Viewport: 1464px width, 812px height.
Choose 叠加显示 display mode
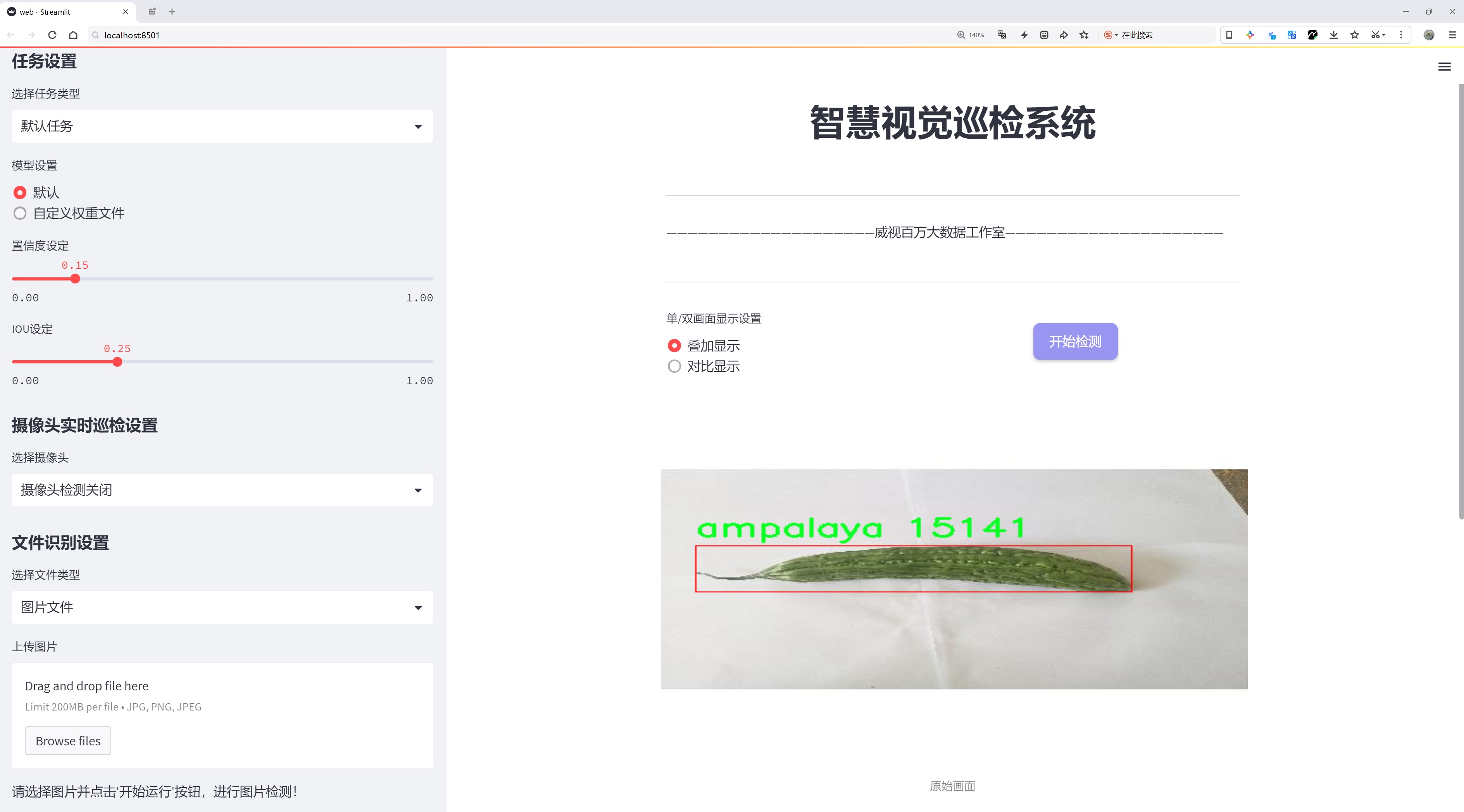coord(674,346)
